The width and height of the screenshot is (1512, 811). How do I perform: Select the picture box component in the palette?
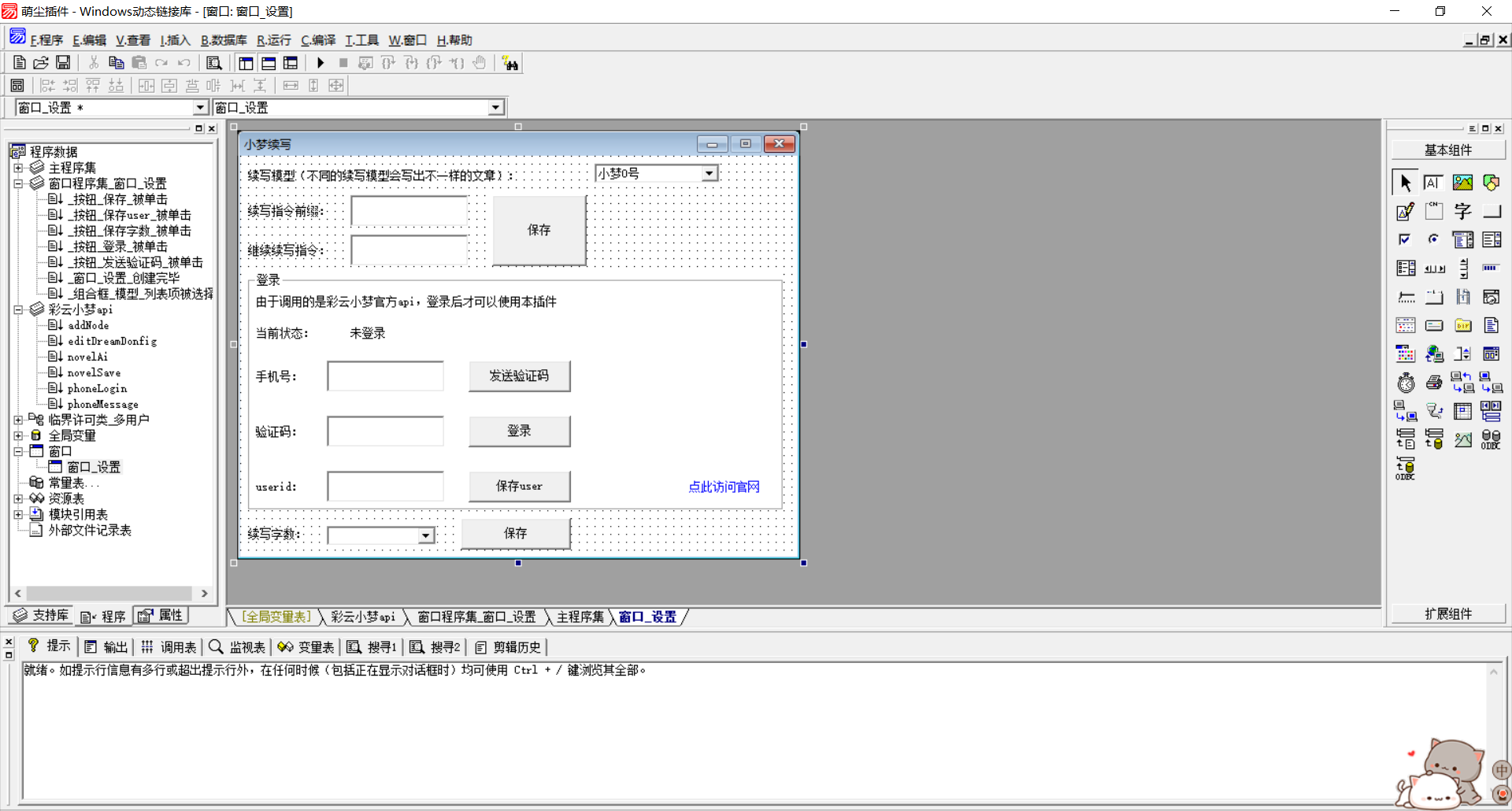tap(1462, 182)
